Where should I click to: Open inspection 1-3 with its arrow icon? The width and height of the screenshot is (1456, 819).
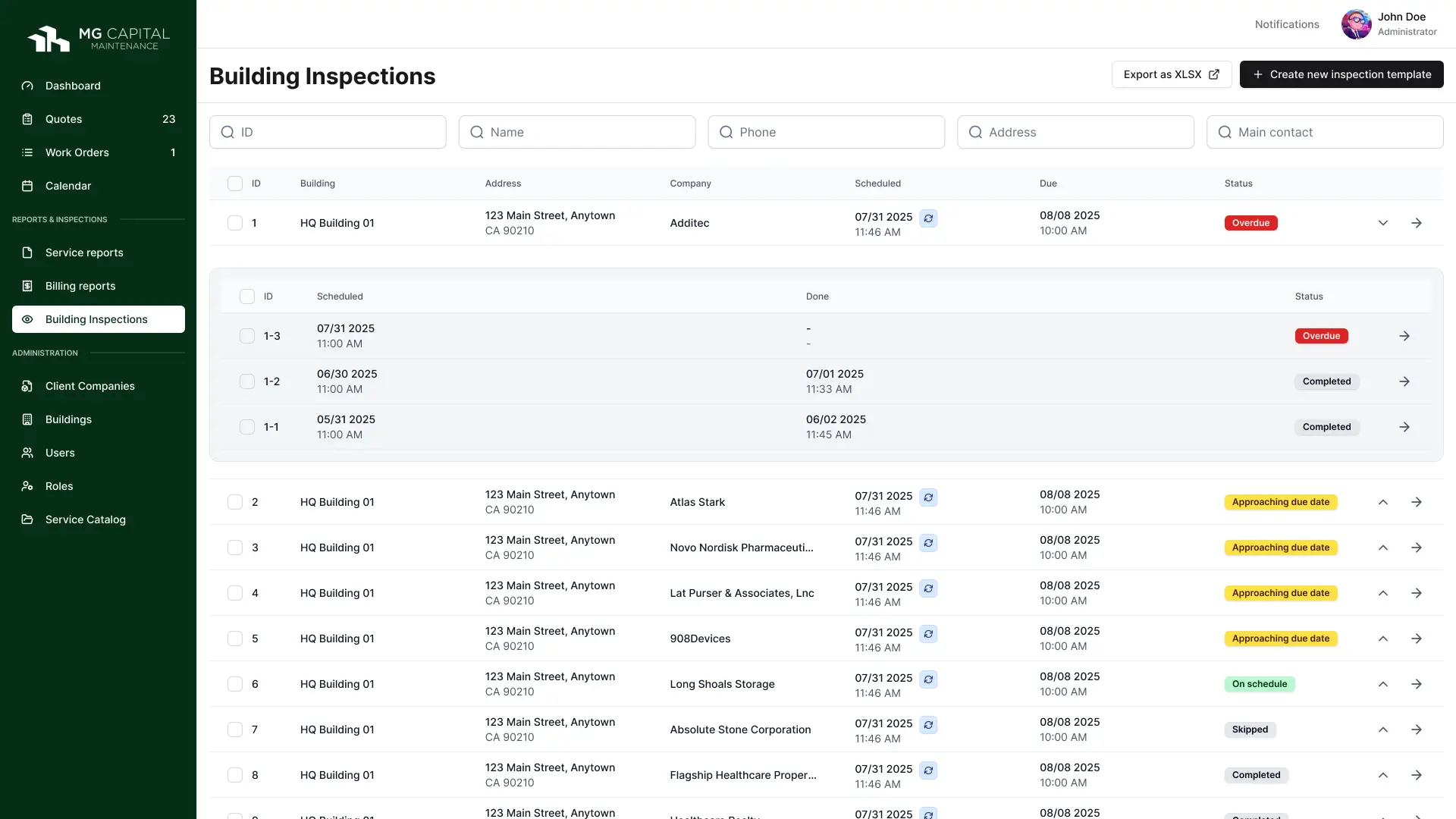(1404, 336)
